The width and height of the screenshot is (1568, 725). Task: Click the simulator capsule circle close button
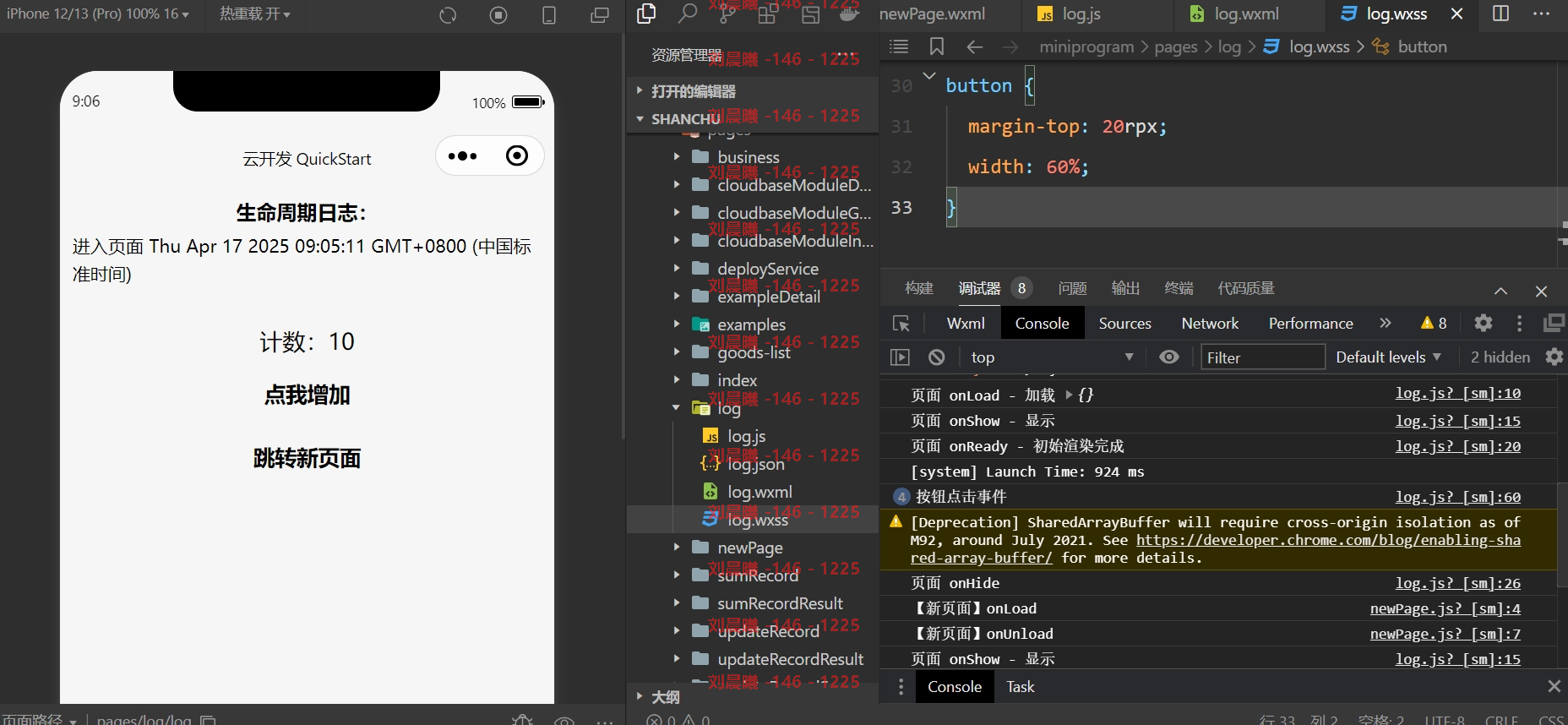[x=516, y=155]
